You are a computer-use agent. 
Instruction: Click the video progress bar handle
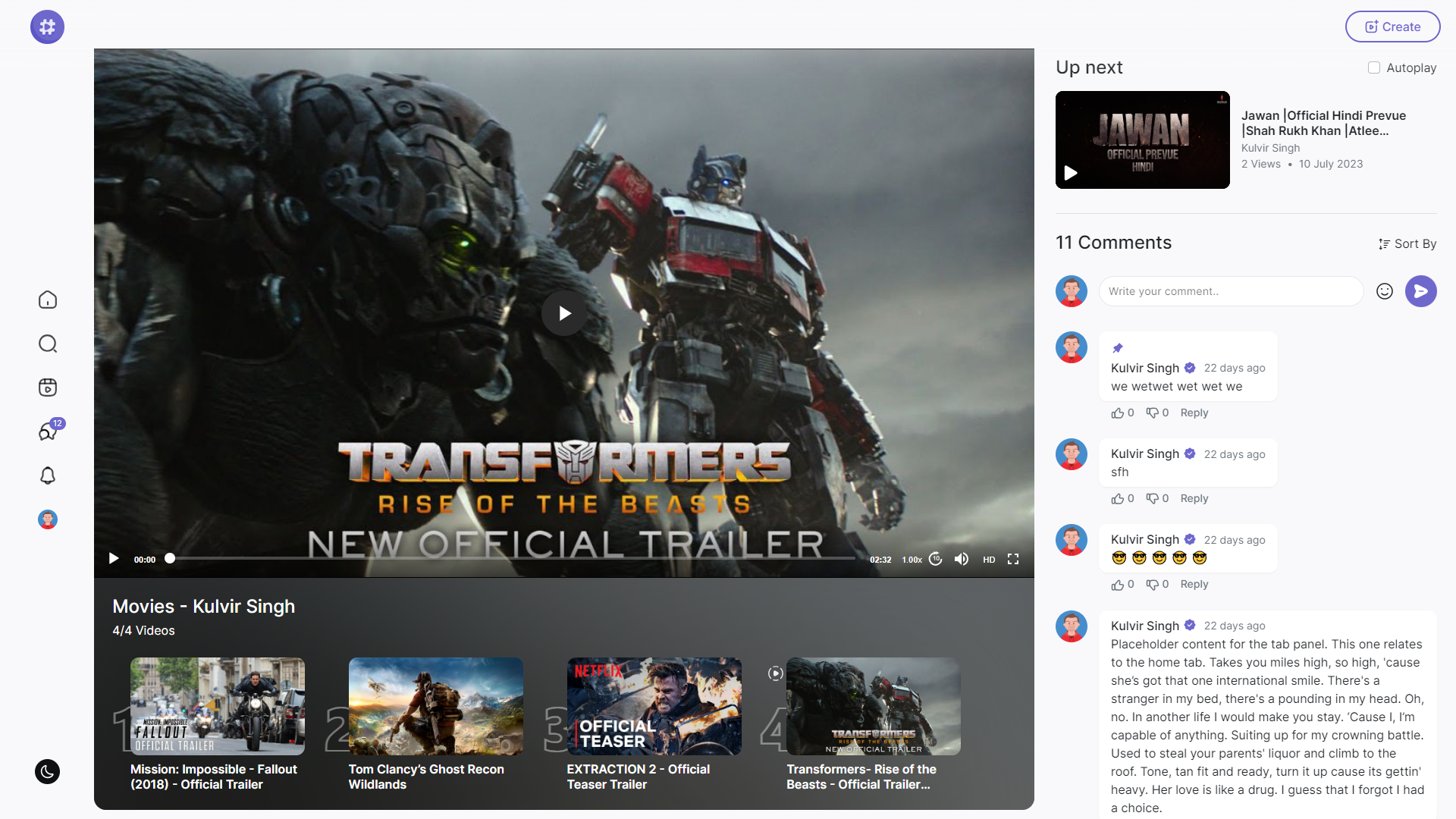(x=170, y=558)
